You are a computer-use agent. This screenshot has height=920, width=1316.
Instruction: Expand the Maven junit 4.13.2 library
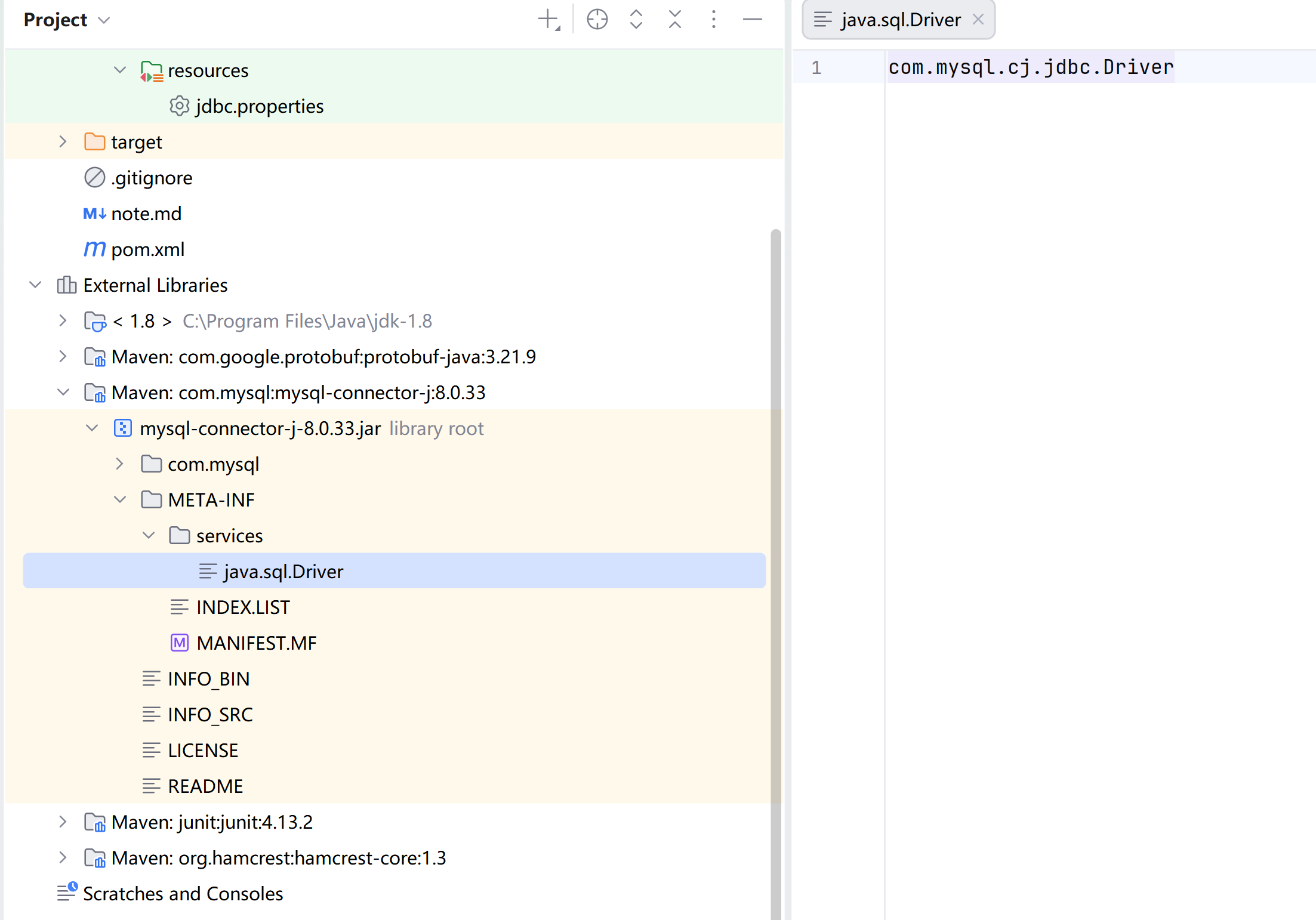[63, 822]
